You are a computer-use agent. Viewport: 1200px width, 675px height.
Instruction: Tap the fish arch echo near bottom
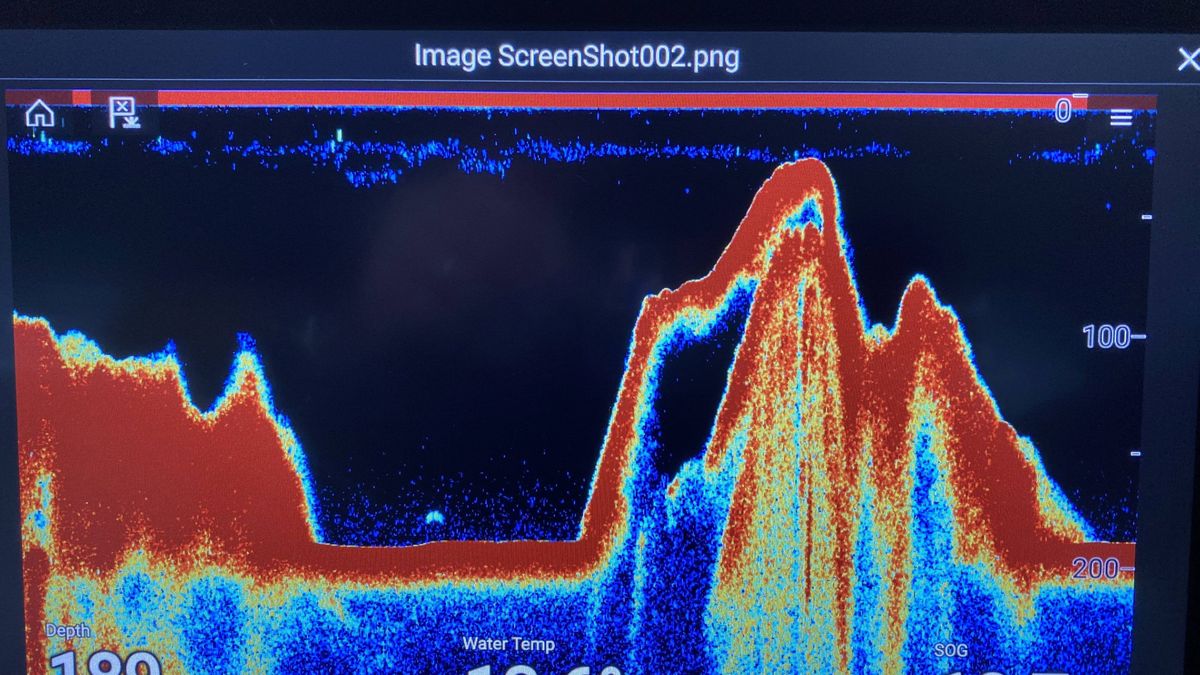pos(434,517)
